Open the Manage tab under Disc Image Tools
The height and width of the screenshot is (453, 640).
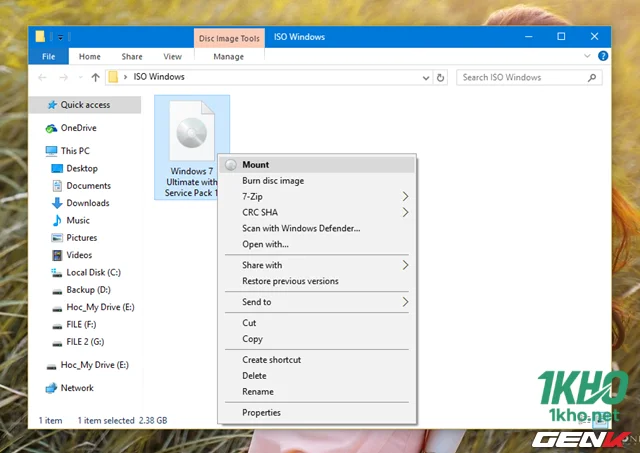pos(229,56)
